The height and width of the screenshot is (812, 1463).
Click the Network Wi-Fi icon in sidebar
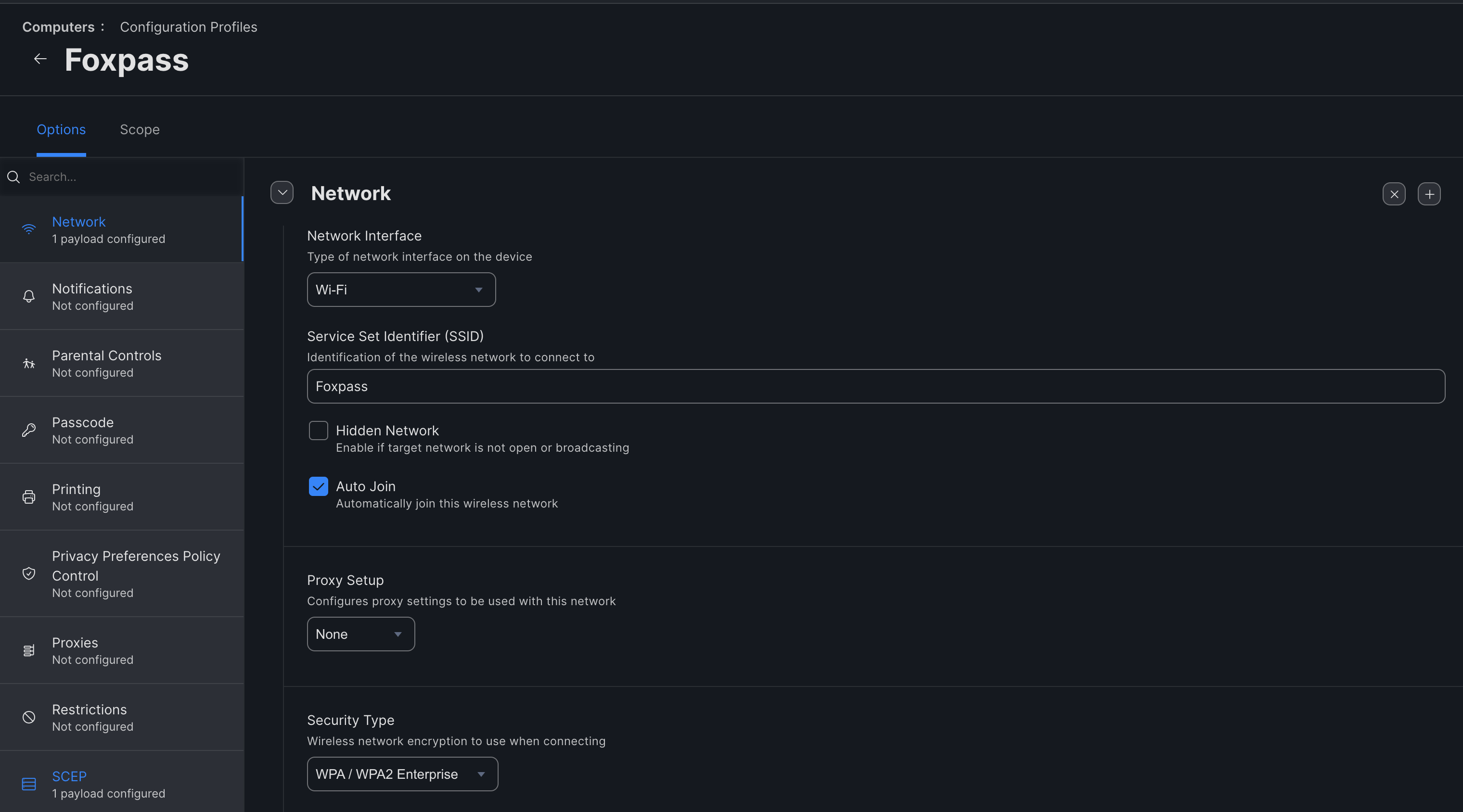pyautogui.click(x=29, y=229)
